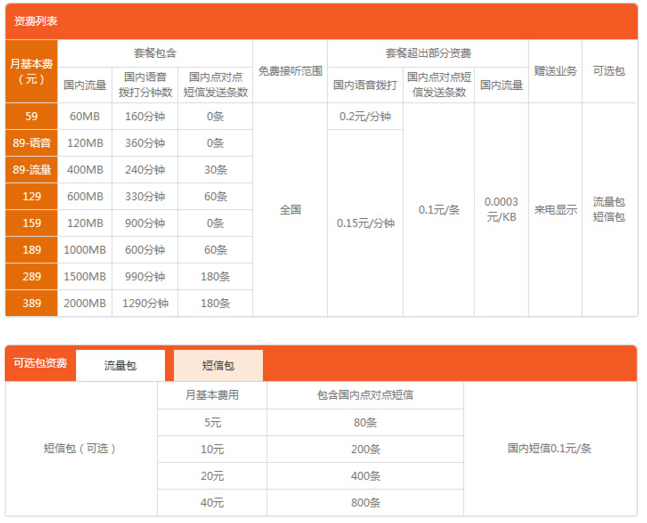647x523 pixels.
Task: Click the 赠送业务 column header
Action: (555, 71)
